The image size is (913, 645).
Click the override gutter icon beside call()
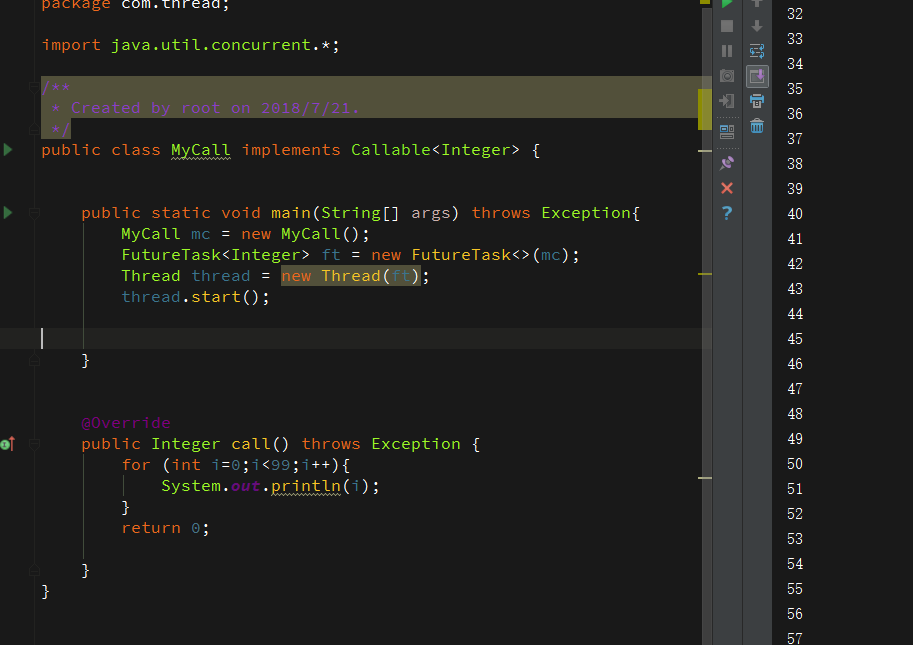(x=8, y=444)
